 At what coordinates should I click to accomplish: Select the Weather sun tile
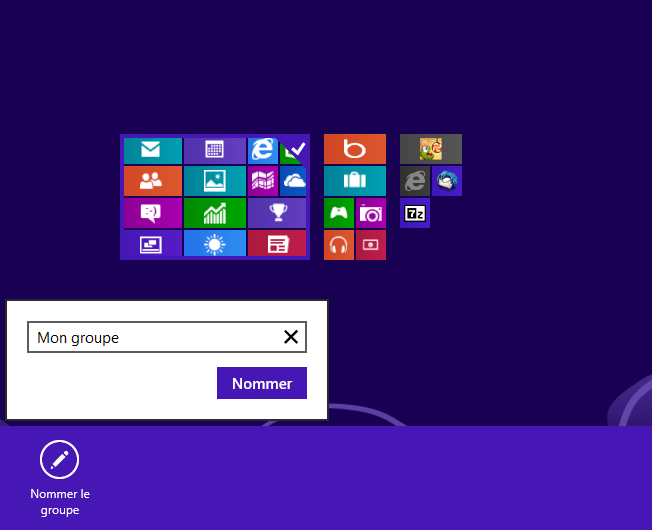(x=215, y=244)
